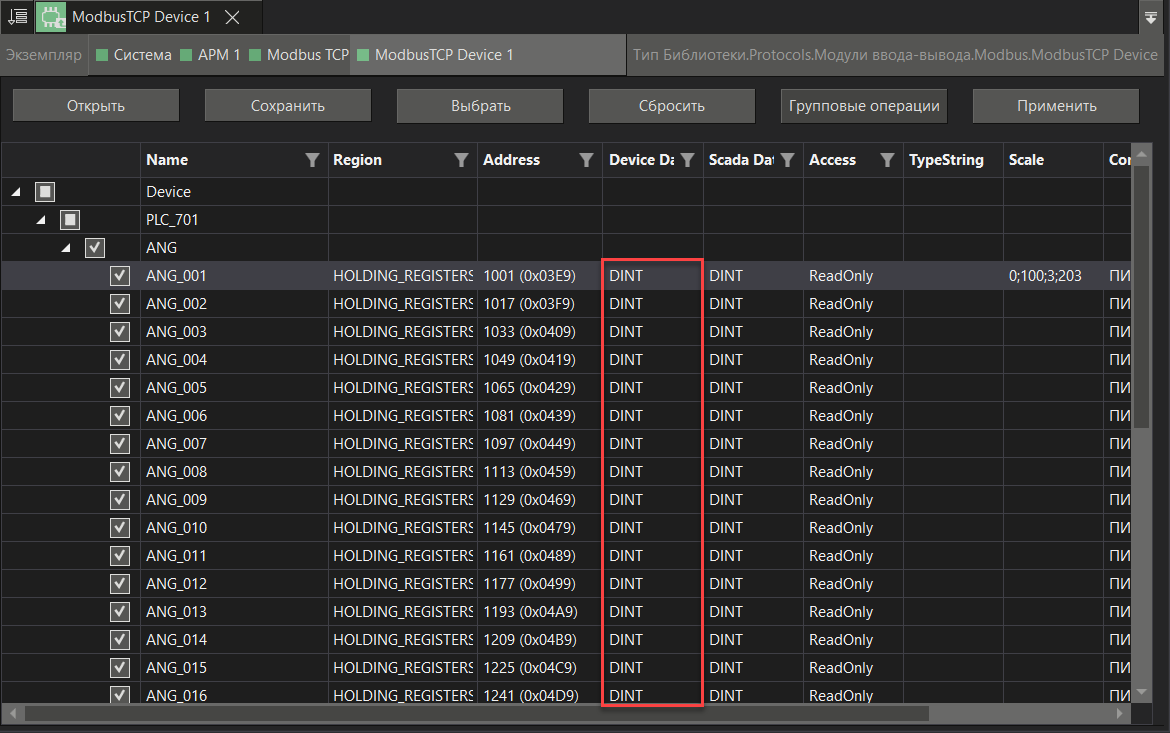The height and width of the screenshot is (733, 1170).
Task: Filter the Device Data type column
Action: [687, 160]
